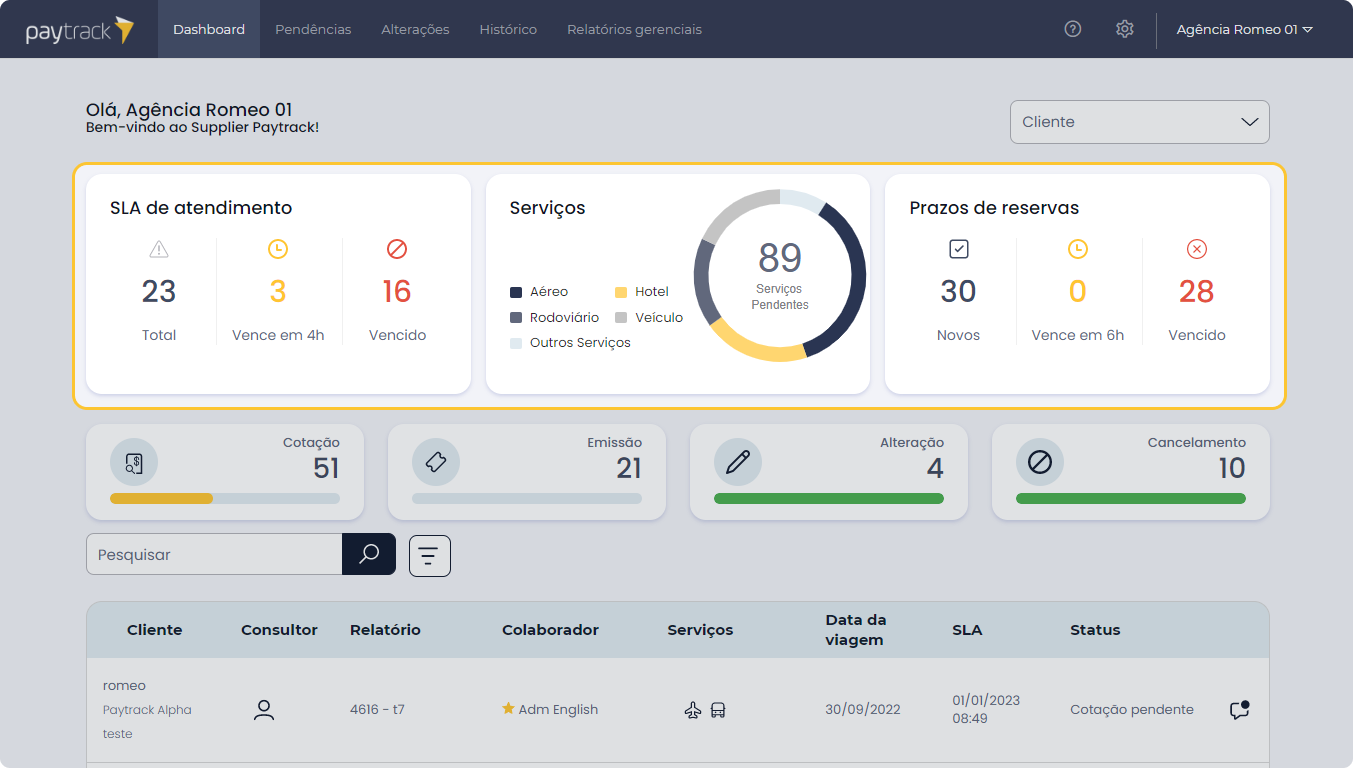The height and width of the screenshot is (768, 1353).
Task: Click the Cancelamento green progress bar
Action: coord(1131,498)
